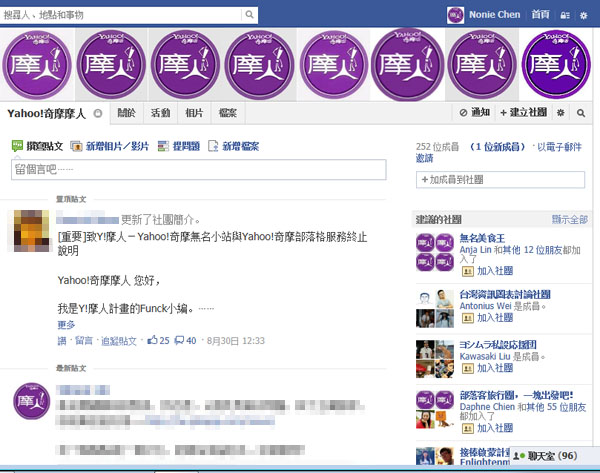Screen dimensions: 600x473
Task: Click the search magnifier icon in top bar
Action: pyautogui.click(x=249, y=15)
